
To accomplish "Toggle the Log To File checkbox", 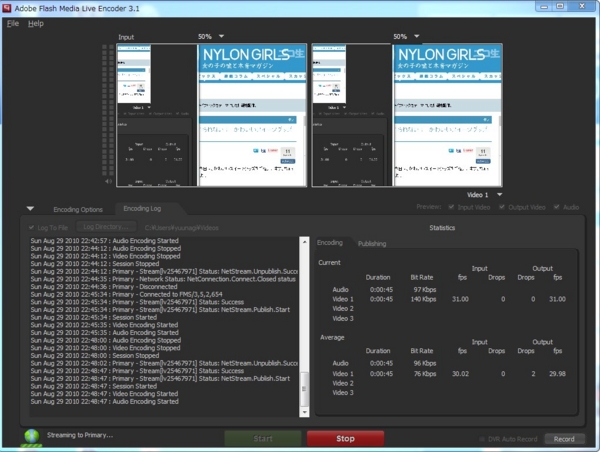I will [31, 227].
